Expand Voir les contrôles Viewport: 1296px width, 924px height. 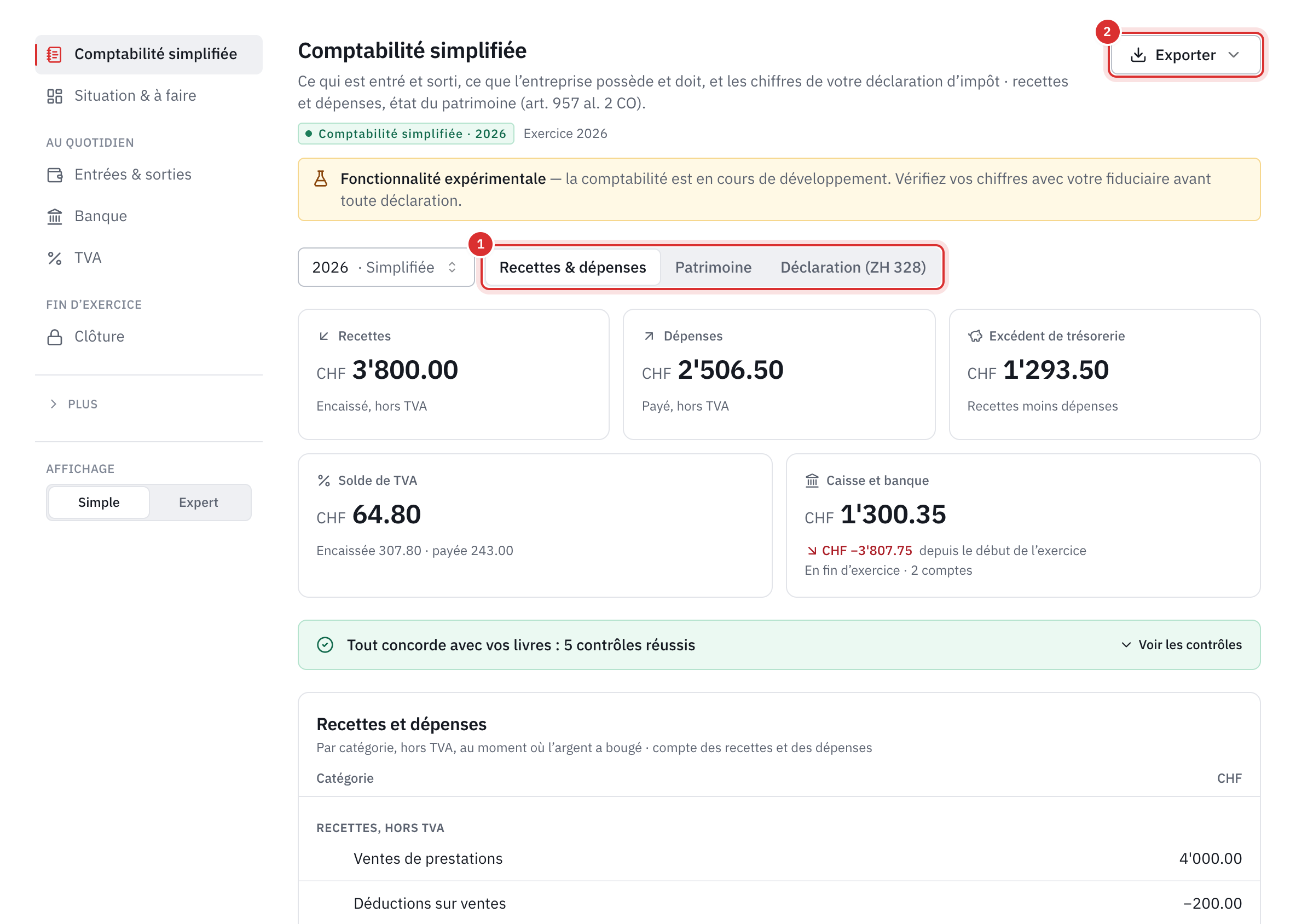coord(1181,645)
